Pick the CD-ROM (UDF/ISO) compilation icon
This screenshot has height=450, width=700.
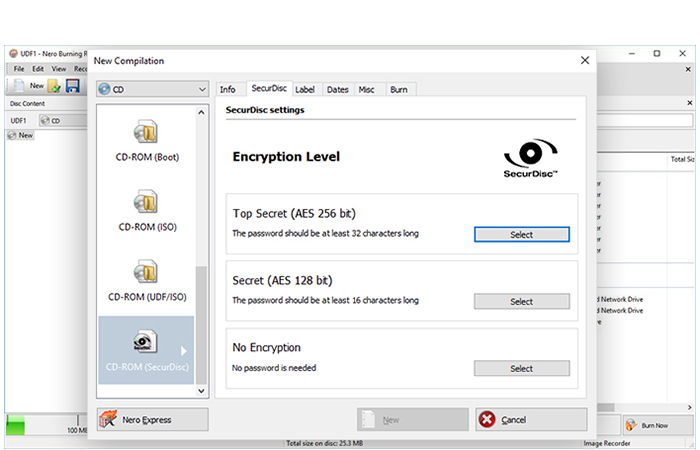[x=146, y=272]
